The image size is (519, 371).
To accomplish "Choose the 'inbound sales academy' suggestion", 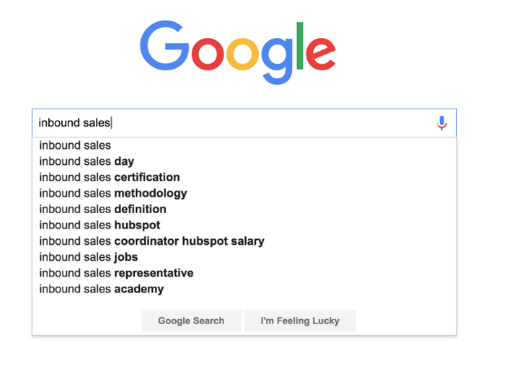I will click(244, 289).
